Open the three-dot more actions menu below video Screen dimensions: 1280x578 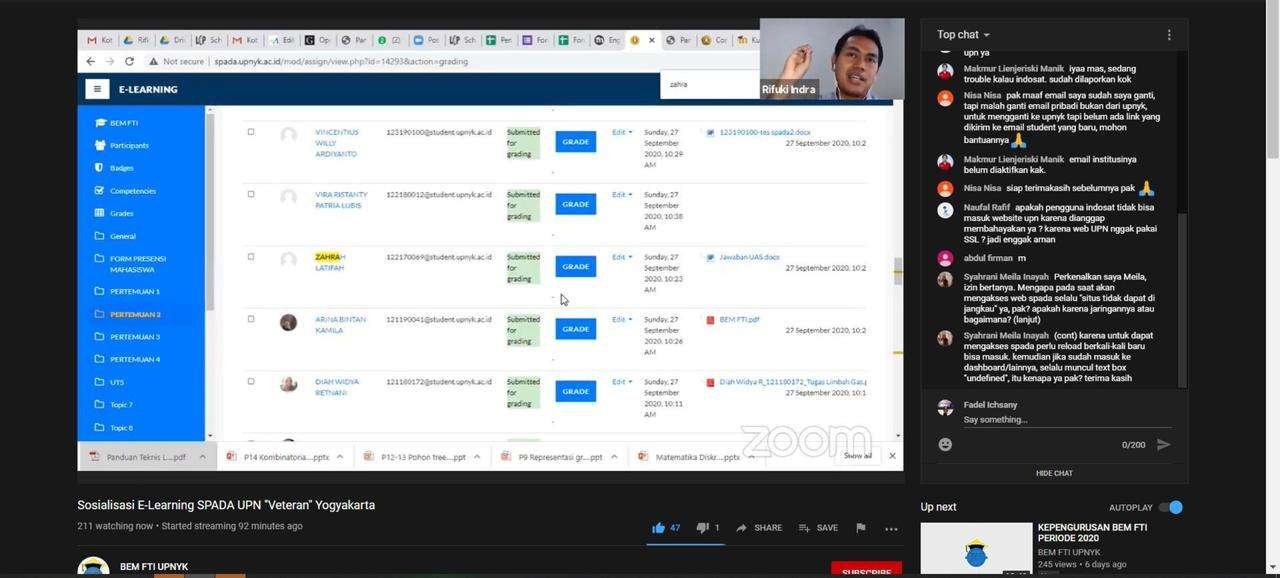pyautogui.click(x=891, y=528)
